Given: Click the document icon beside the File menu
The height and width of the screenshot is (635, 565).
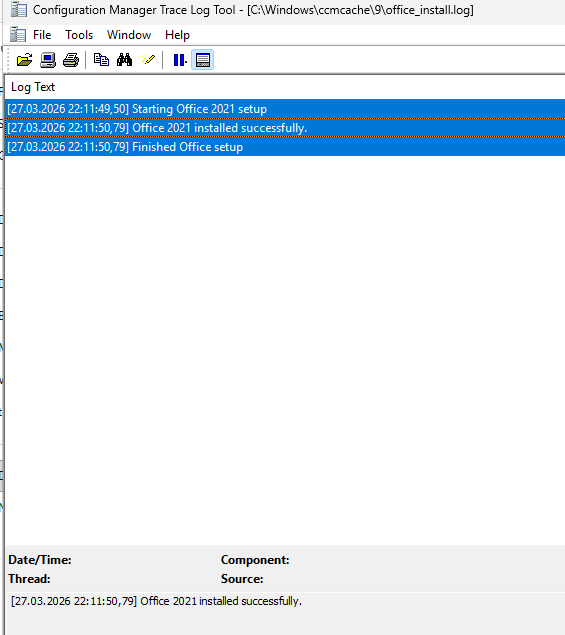Looking at the screenshot, I should point(18,35).
